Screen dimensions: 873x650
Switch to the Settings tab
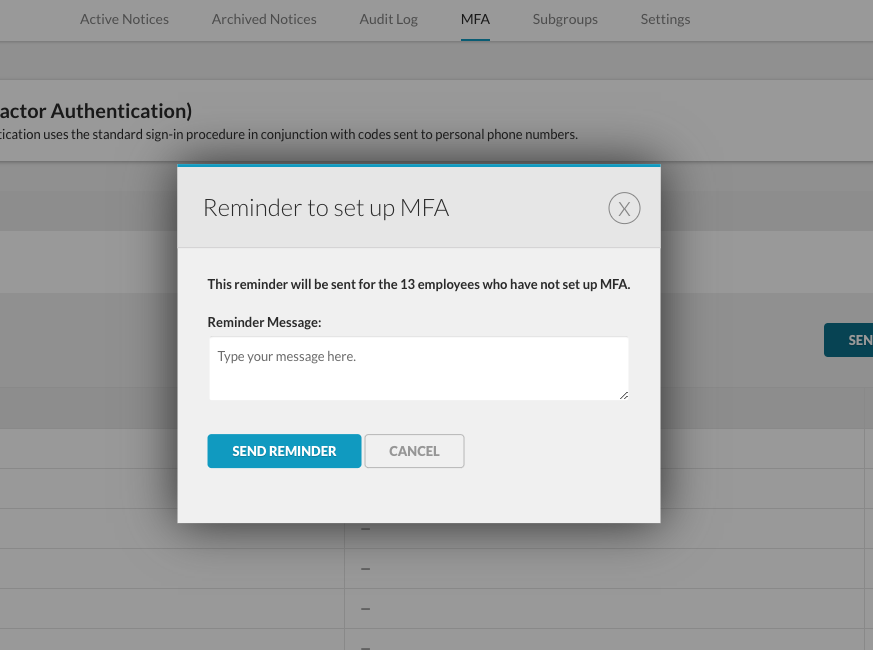665,19
